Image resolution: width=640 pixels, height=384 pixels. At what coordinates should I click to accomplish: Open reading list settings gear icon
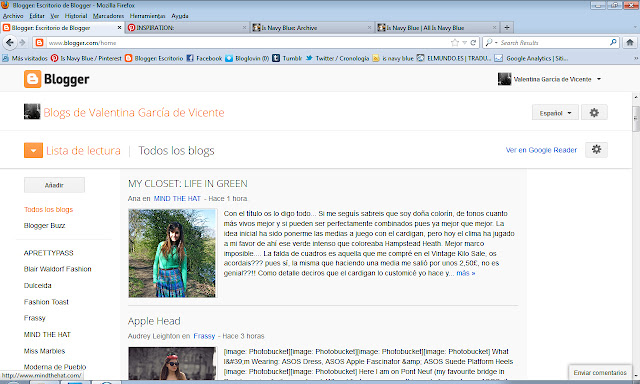click(x=596, y=150)
